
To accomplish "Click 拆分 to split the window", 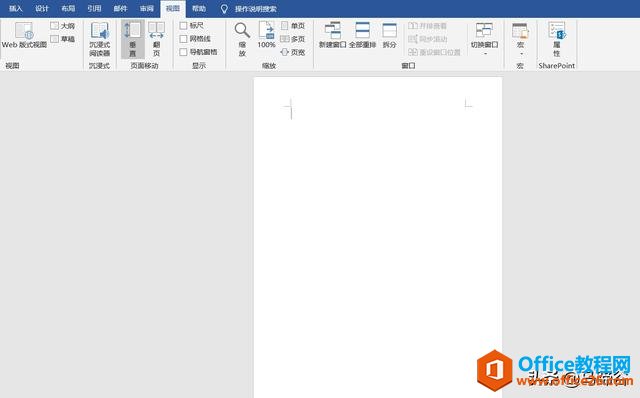I will coord(389,35).
